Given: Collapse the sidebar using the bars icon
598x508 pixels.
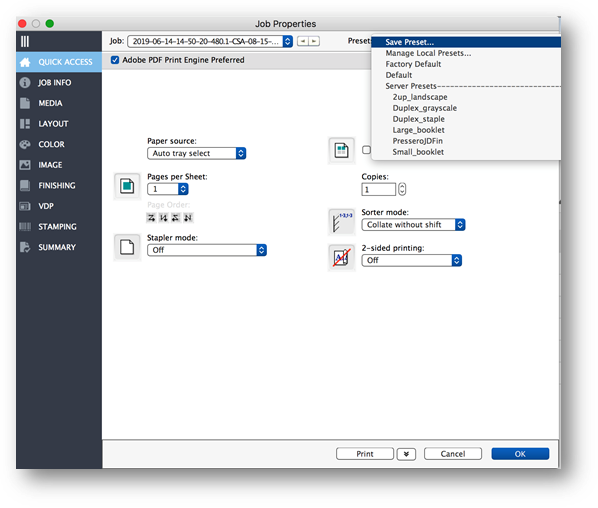Looking at the screenshot, I should [x=25, y=41].
